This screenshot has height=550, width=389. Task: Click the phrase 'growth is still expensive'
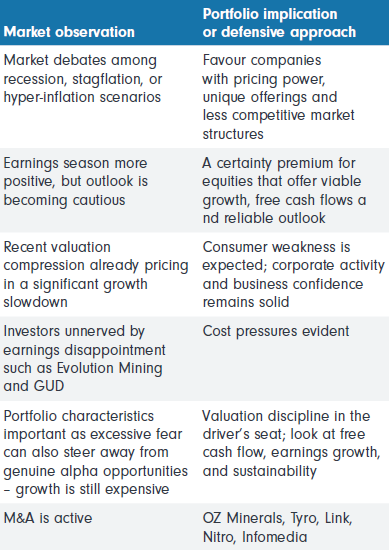(92, 489)
